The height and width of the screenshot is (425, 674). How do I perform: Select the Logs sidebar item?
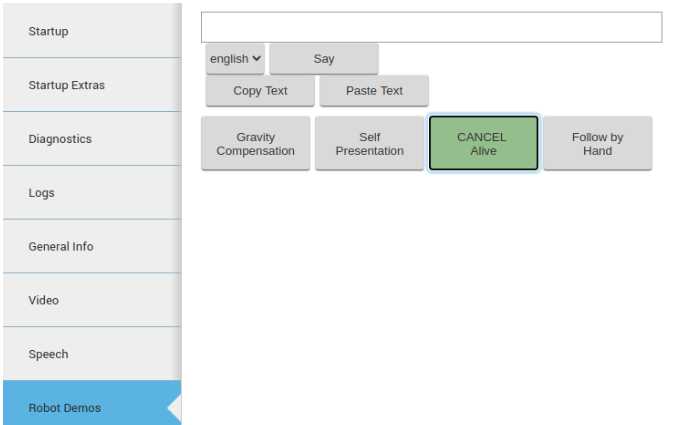tap(92, 193)
